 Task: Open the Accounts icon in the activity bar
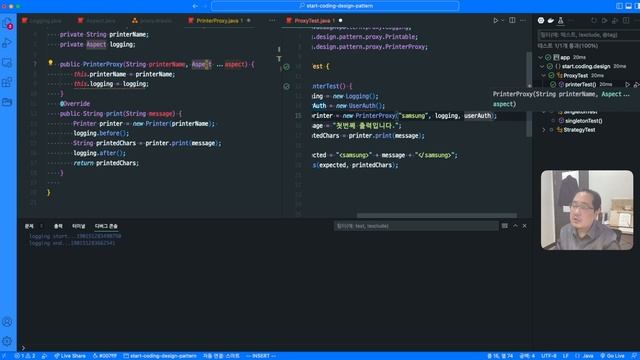pos(7,322)
